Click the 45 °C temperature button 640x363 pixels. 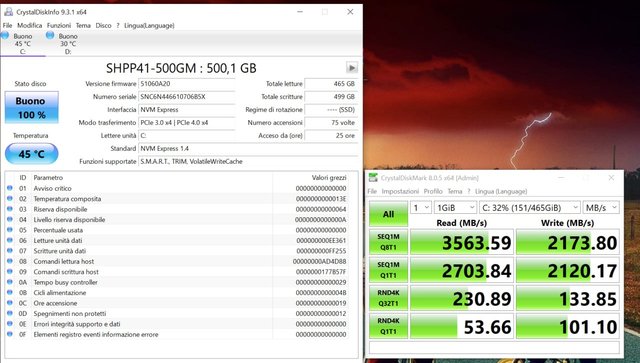tap(31, 154)
